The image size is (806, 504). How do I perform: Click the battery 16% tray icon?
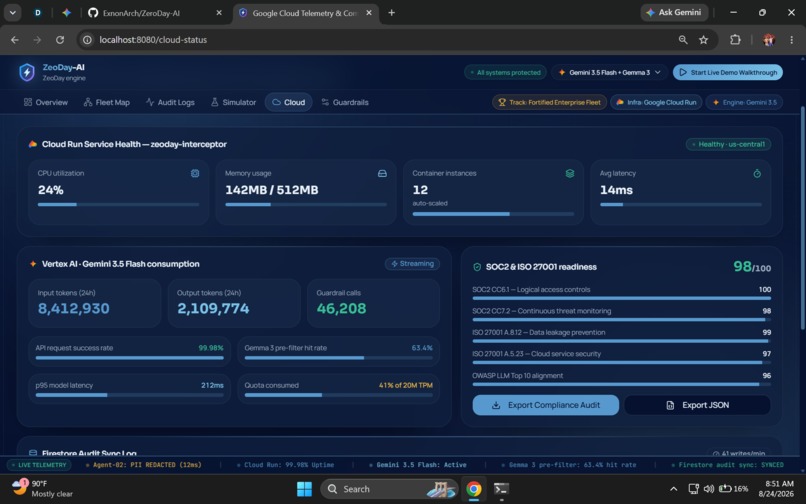click(x=734, y=489)
